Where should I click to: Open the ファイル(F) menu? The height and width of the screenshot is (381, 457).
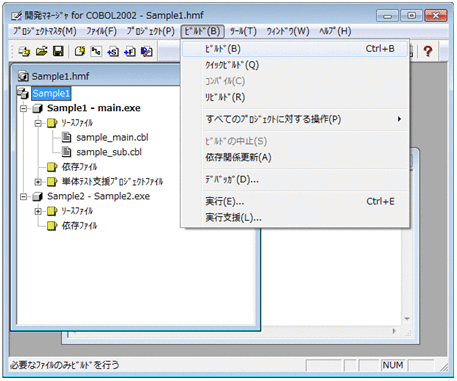tap(102, 31)
